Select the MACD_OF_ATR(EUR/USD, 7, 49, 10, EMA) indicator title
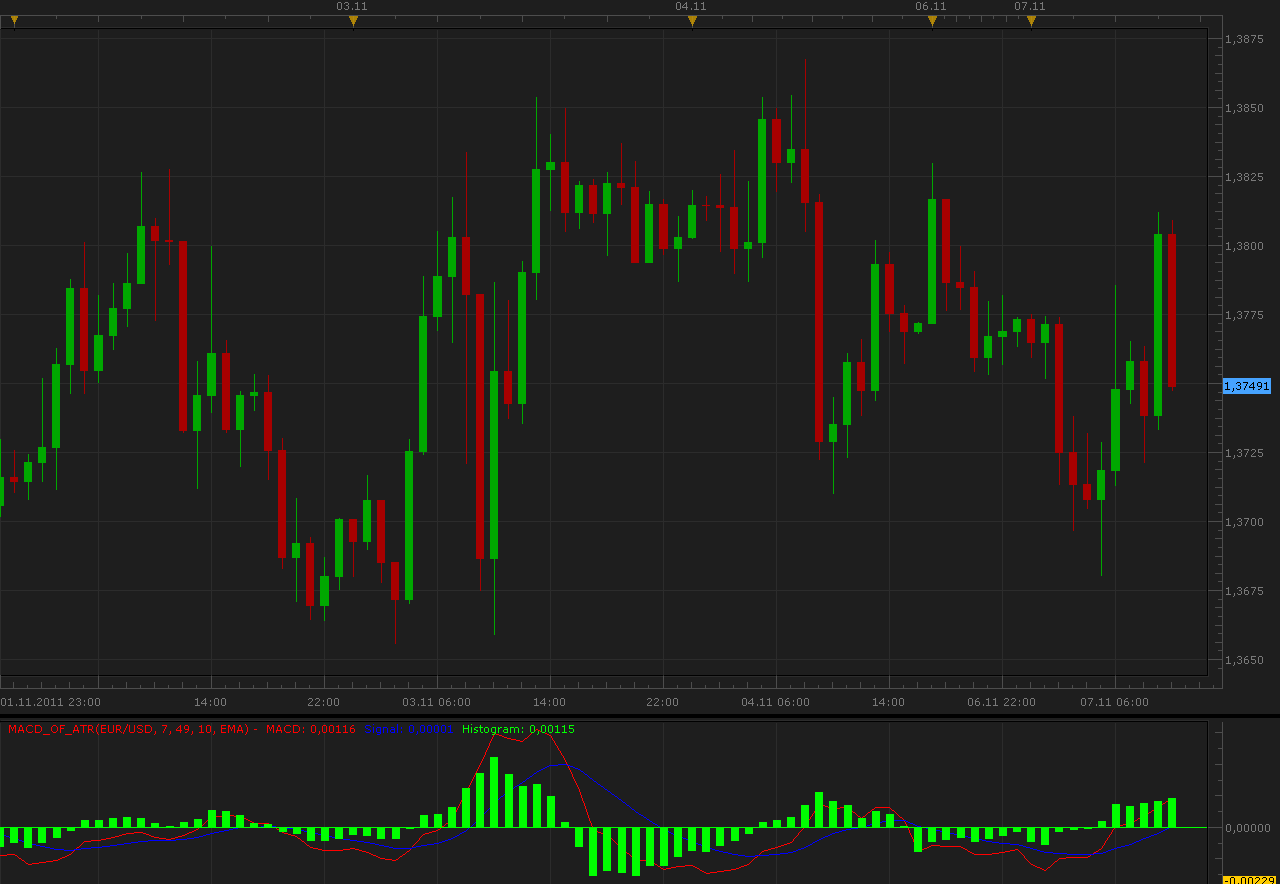The height and width of the screenshot is (884, 1280). 129,729
